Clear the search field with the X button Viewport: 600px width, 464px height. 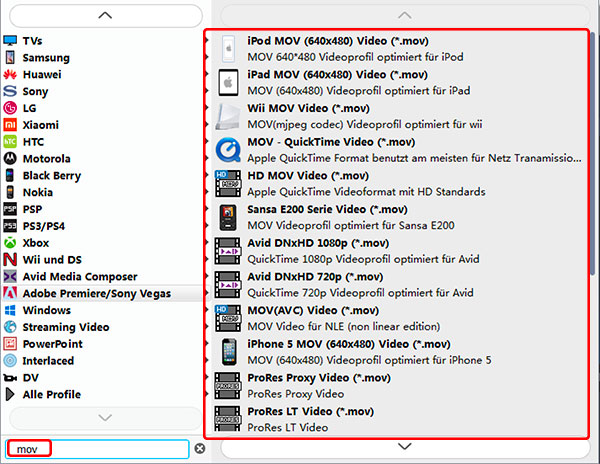[200, 448]
